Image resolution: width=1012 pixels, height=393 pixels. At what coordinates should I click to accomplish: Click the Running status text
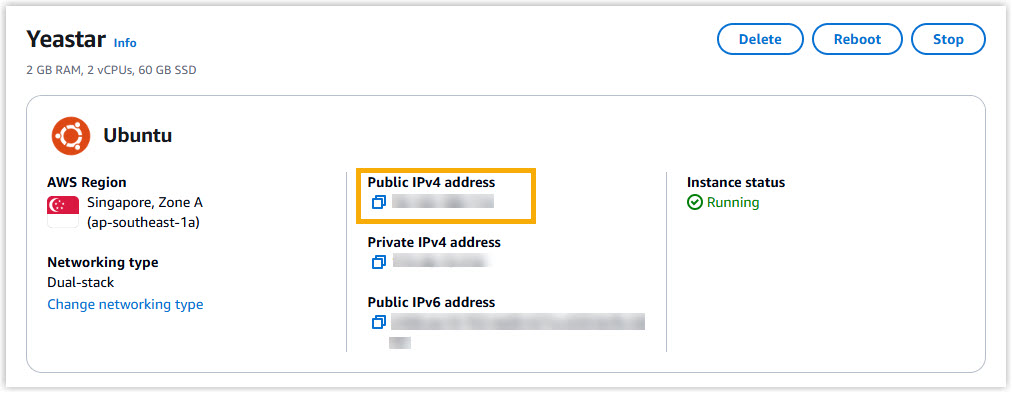733,203
